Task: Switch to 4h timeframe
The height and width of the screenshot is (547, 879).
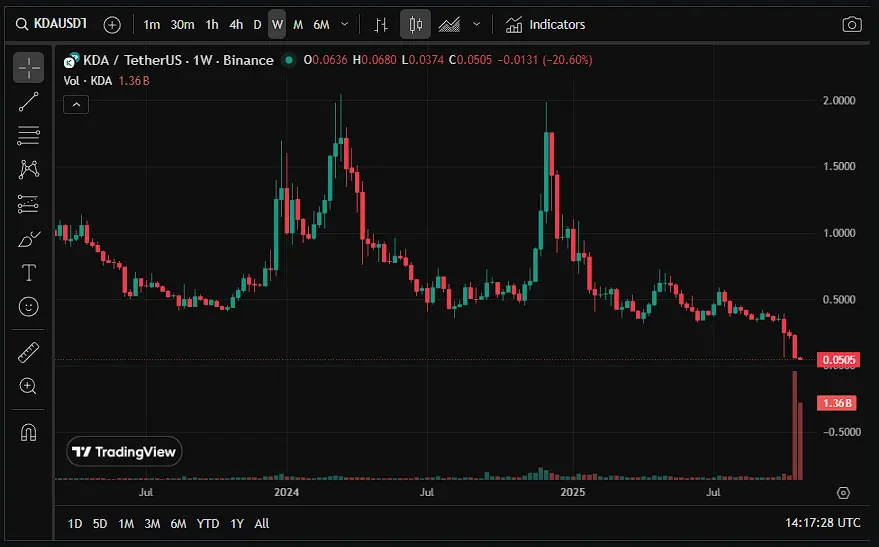Action: point(236,25)
